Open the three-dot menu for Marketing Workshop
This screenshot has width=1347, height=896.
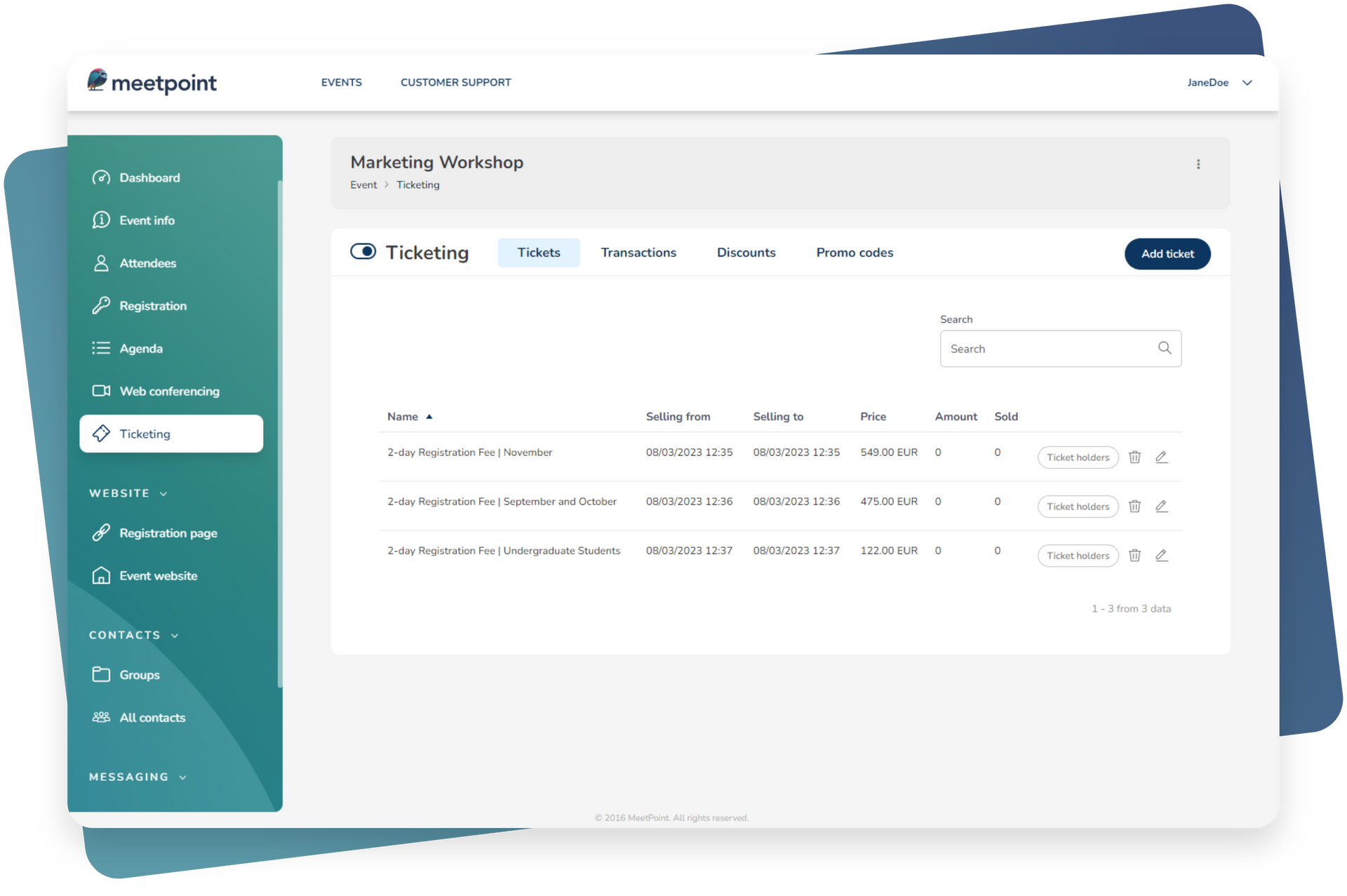[1198, 164]
